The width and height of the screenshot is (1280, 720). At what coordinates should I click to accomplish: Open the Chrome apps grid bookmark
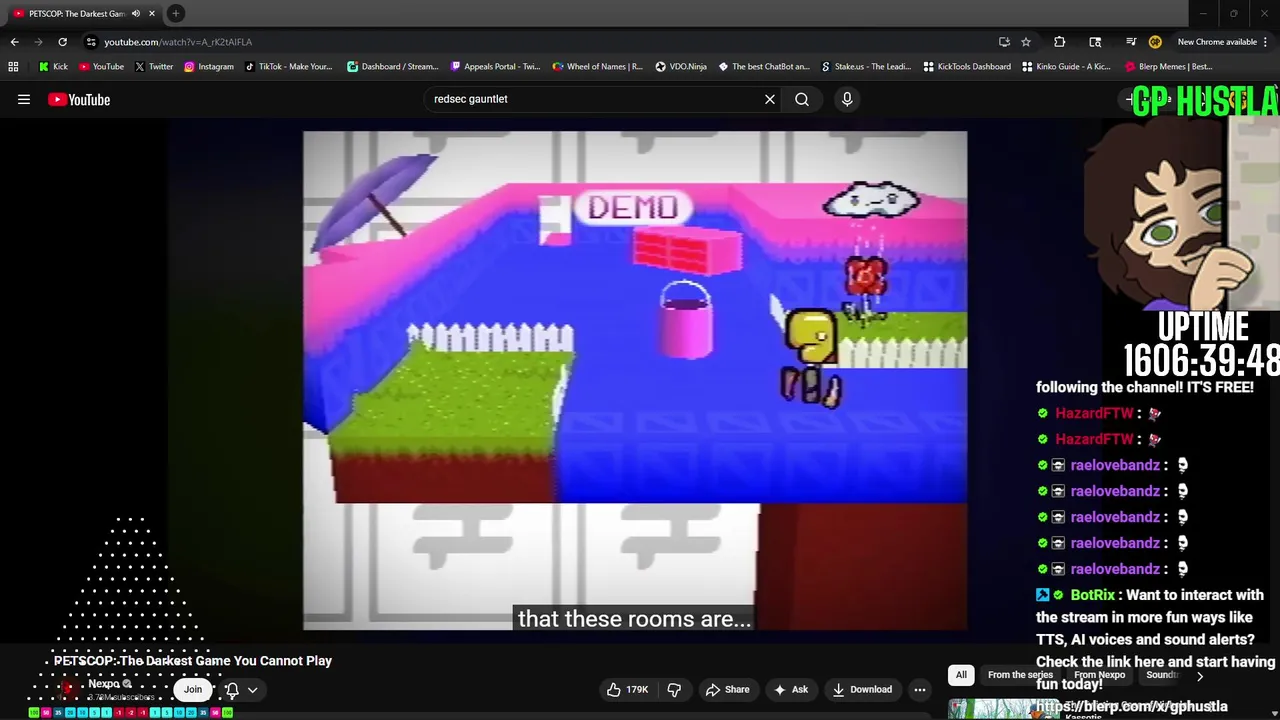point(13,66)
